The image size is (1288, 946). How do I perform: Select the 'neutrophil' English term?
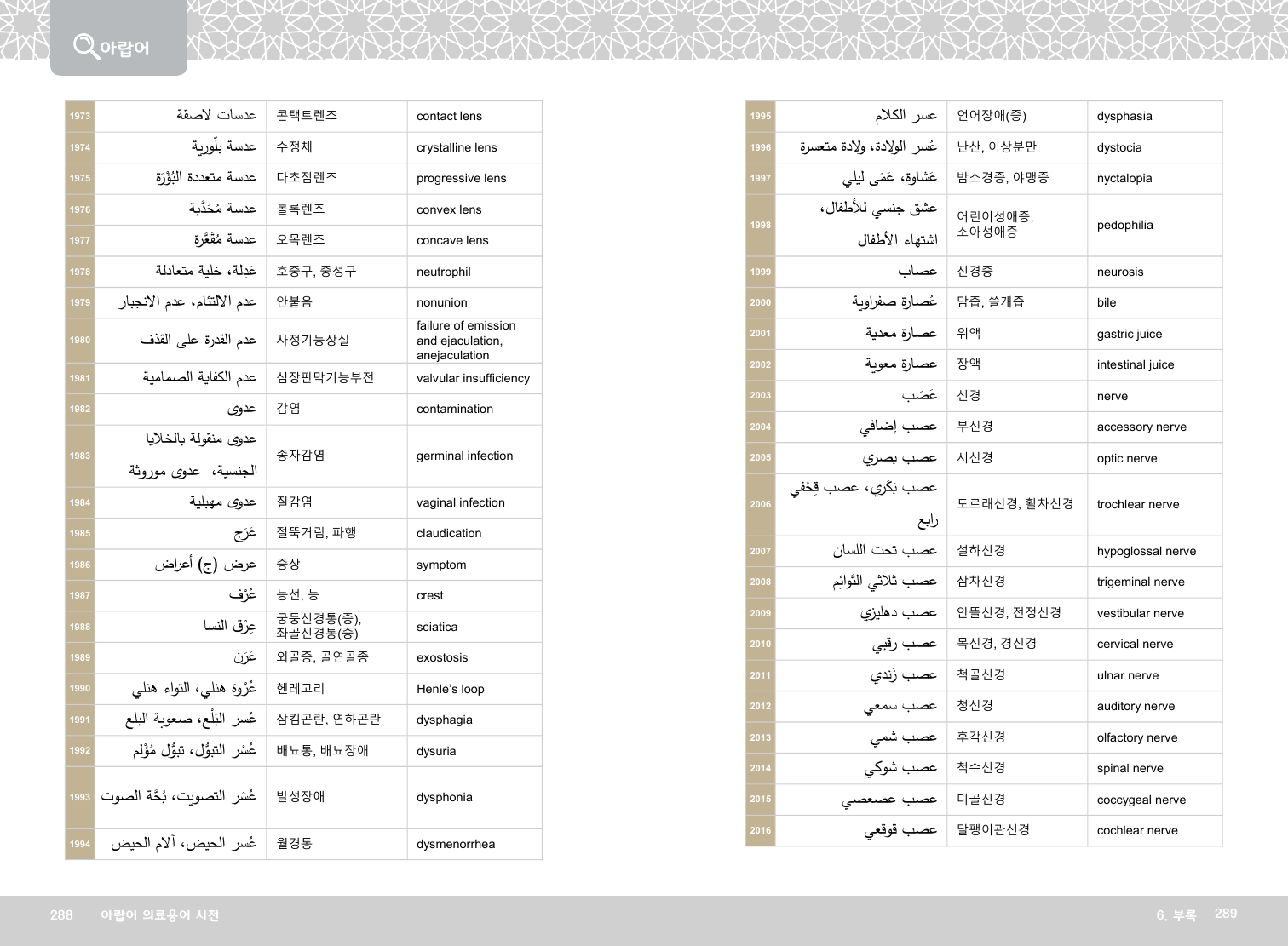point(443,272)
